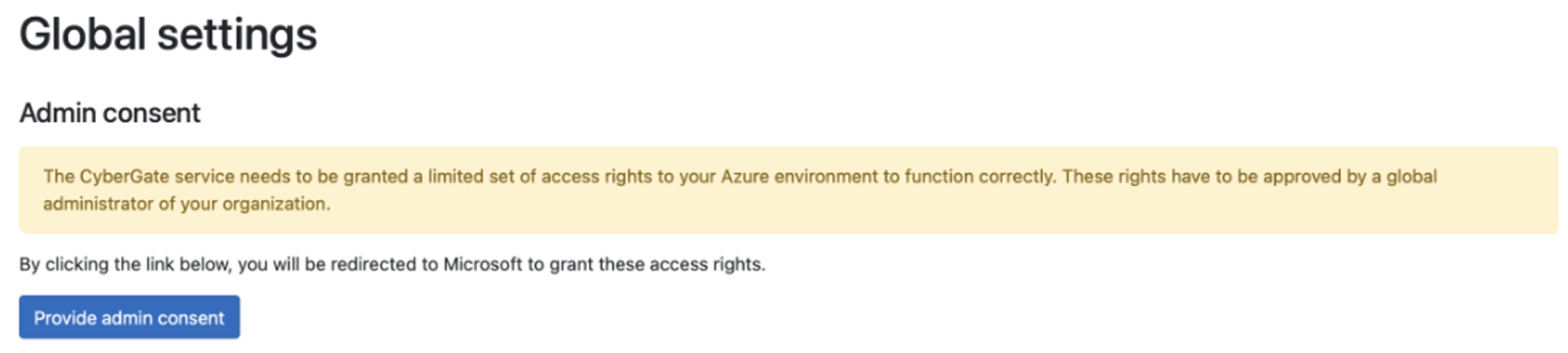
Task: Click the word 'settings' in the title
Action: tap(237, 35)
